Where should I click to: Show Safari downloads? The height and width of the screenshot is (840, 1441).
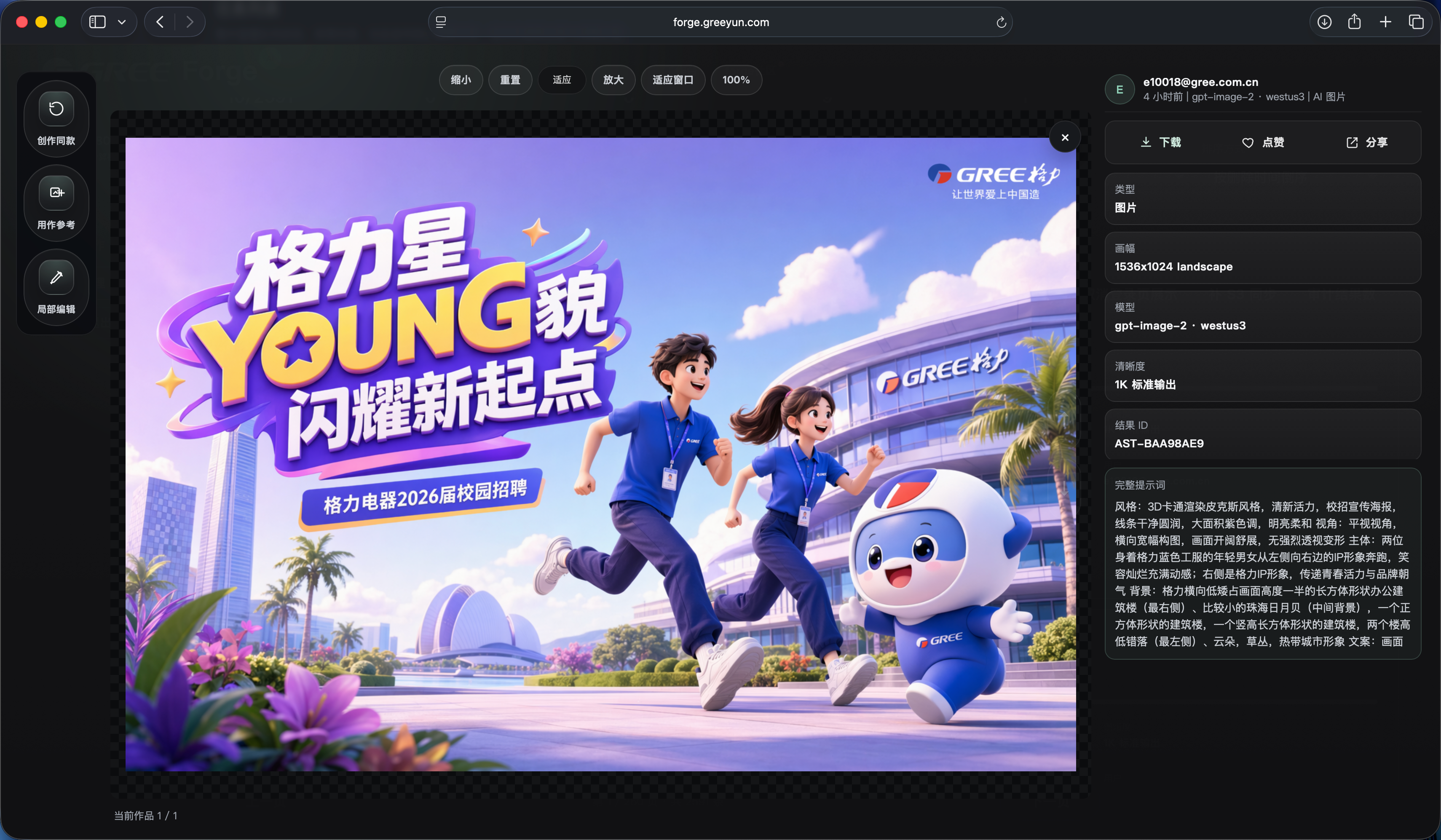click(x=1324, y=22)
